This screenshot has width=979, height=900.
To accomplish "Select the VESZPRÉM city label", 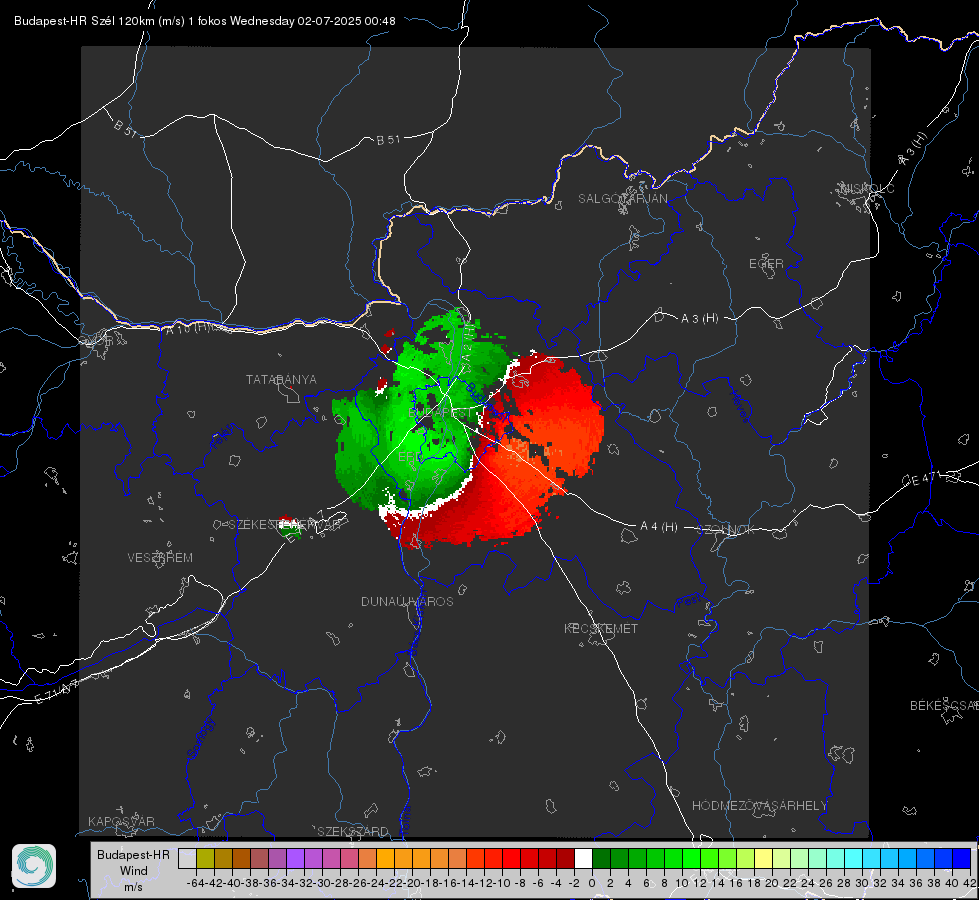I will tap(160, 557).
